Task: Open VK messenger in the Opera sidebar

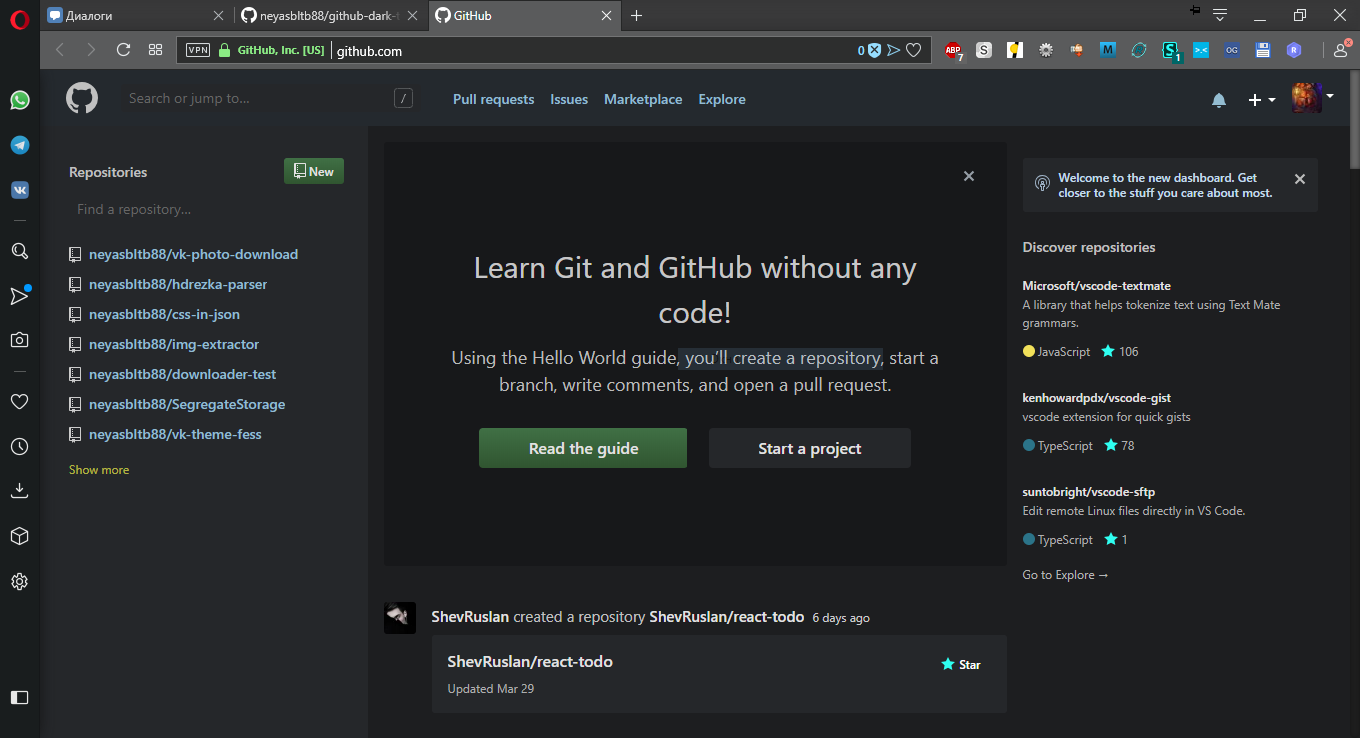Action: (19, 190)
